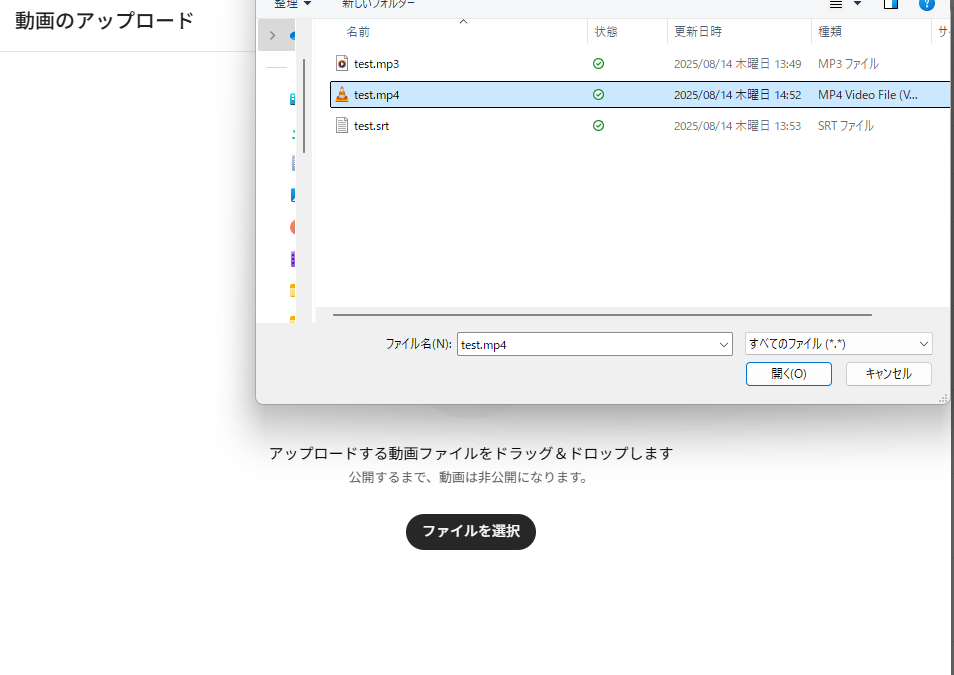
Task: Click the 開く(O) button
Action: pos(788,374)
